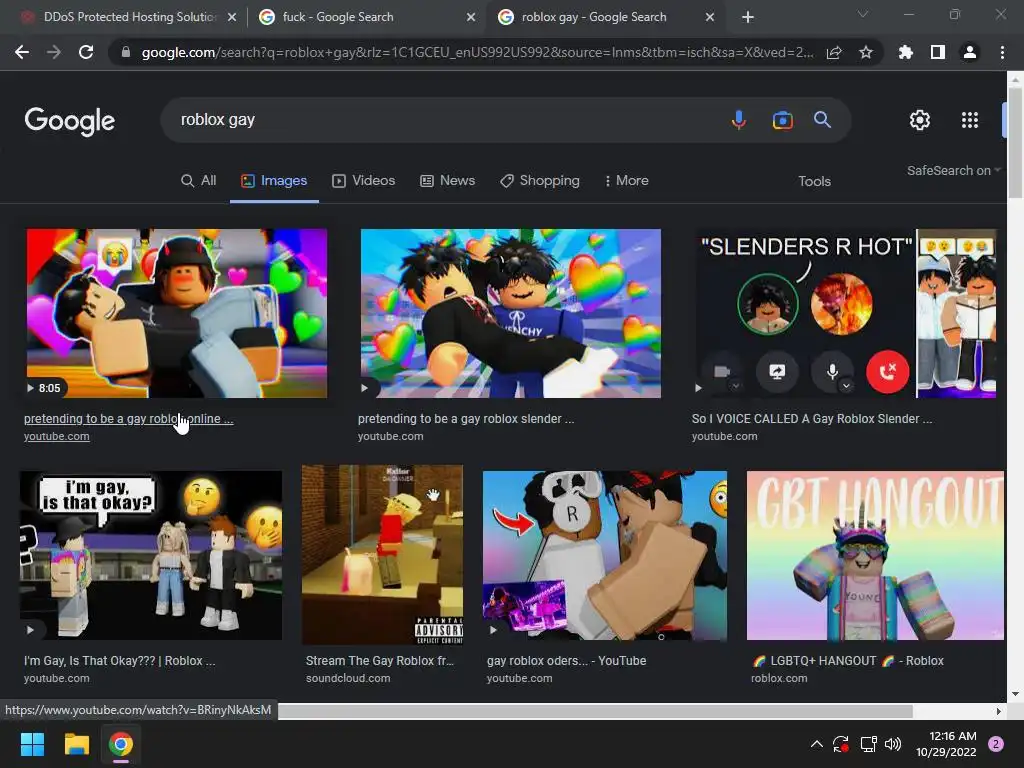This screenshot has width=1024, height=768.
Task: Open Google quick settings gear
Action: 920,120
